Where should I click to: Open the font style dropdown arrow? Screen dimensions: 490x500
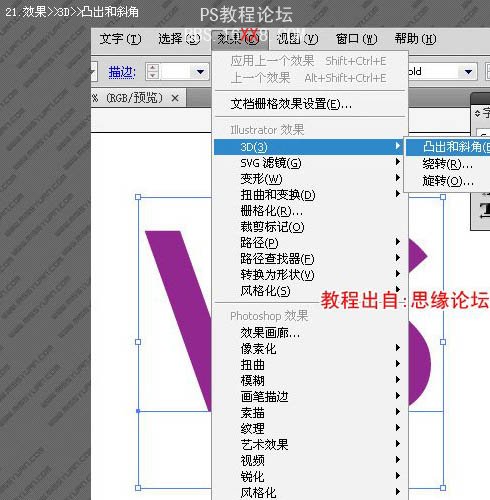468,72
